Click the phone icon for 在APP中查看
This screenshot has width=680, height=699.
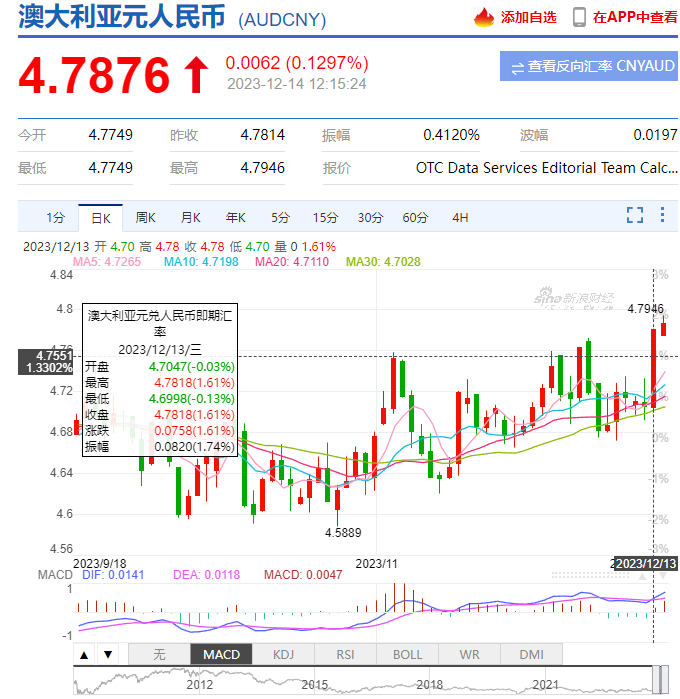[579, 17]
